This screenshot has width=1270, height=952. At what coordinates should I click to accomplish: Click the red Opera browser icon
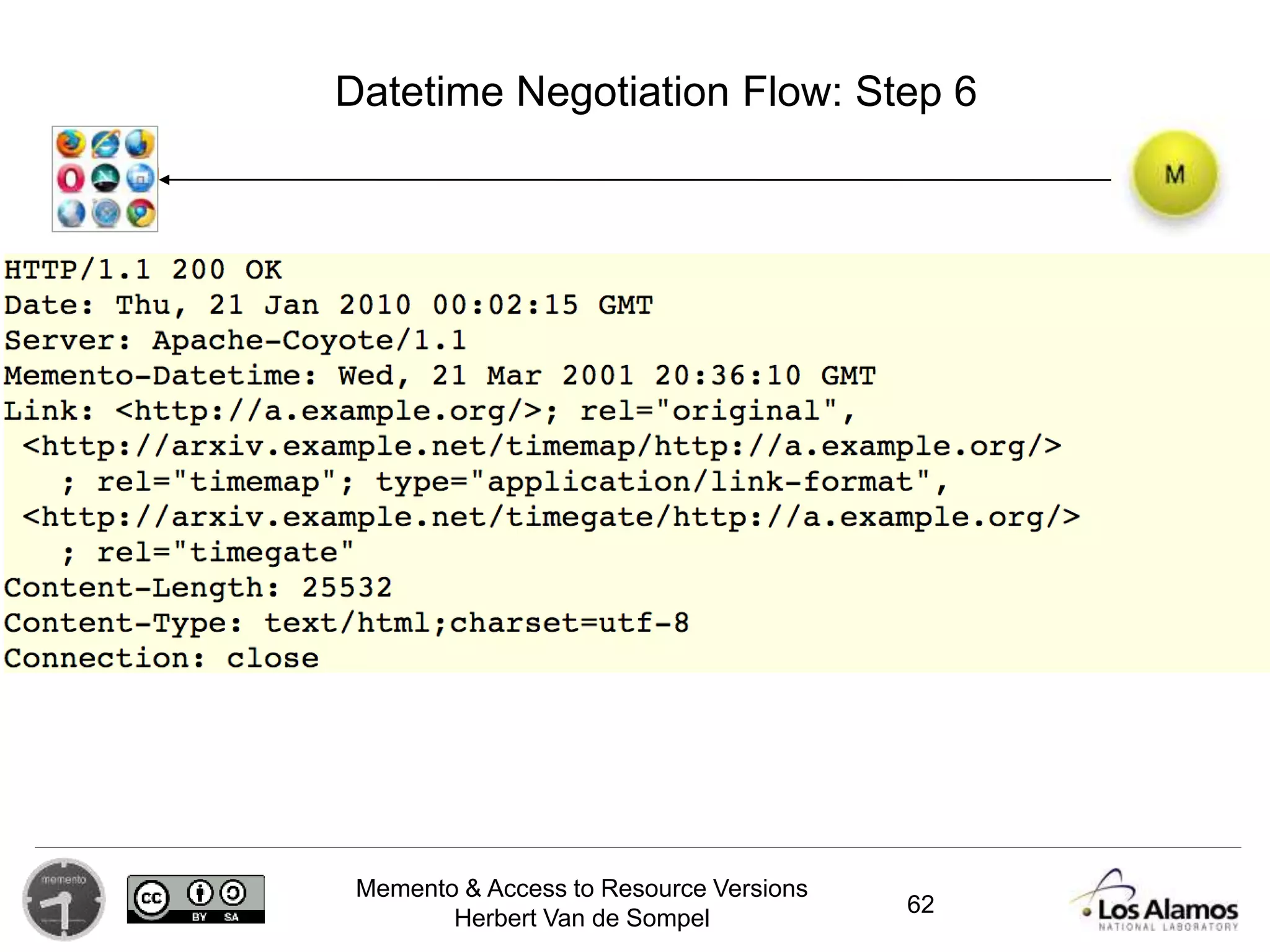(x=71, y=179)
